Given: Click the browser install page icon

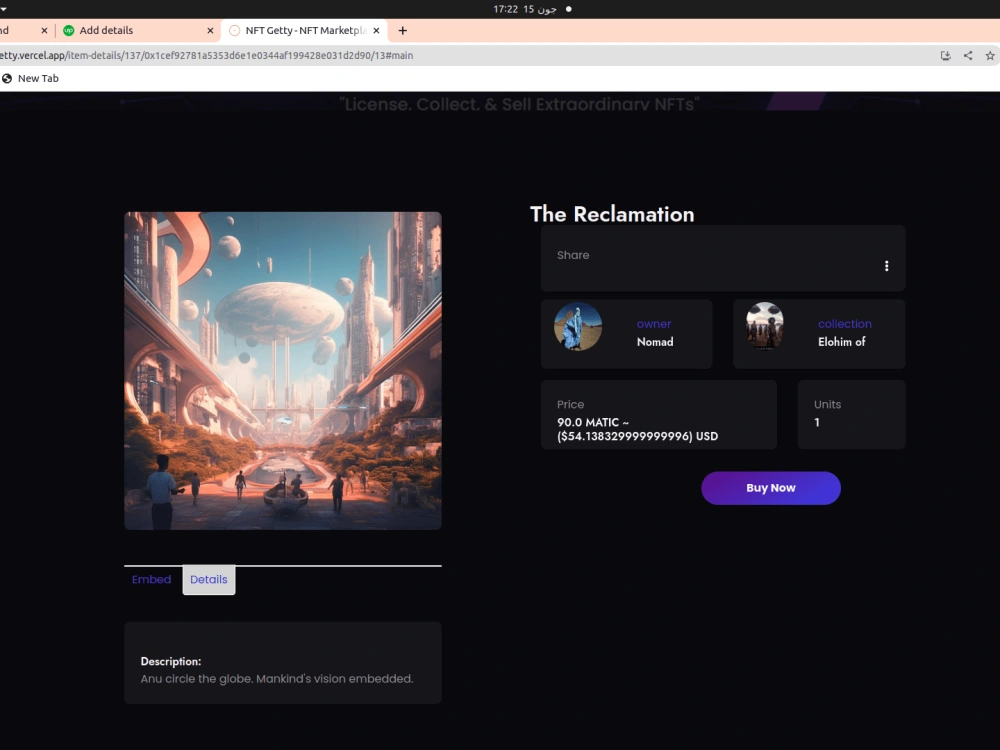Looking at the screenshot, I should click(x=945, y=55).
